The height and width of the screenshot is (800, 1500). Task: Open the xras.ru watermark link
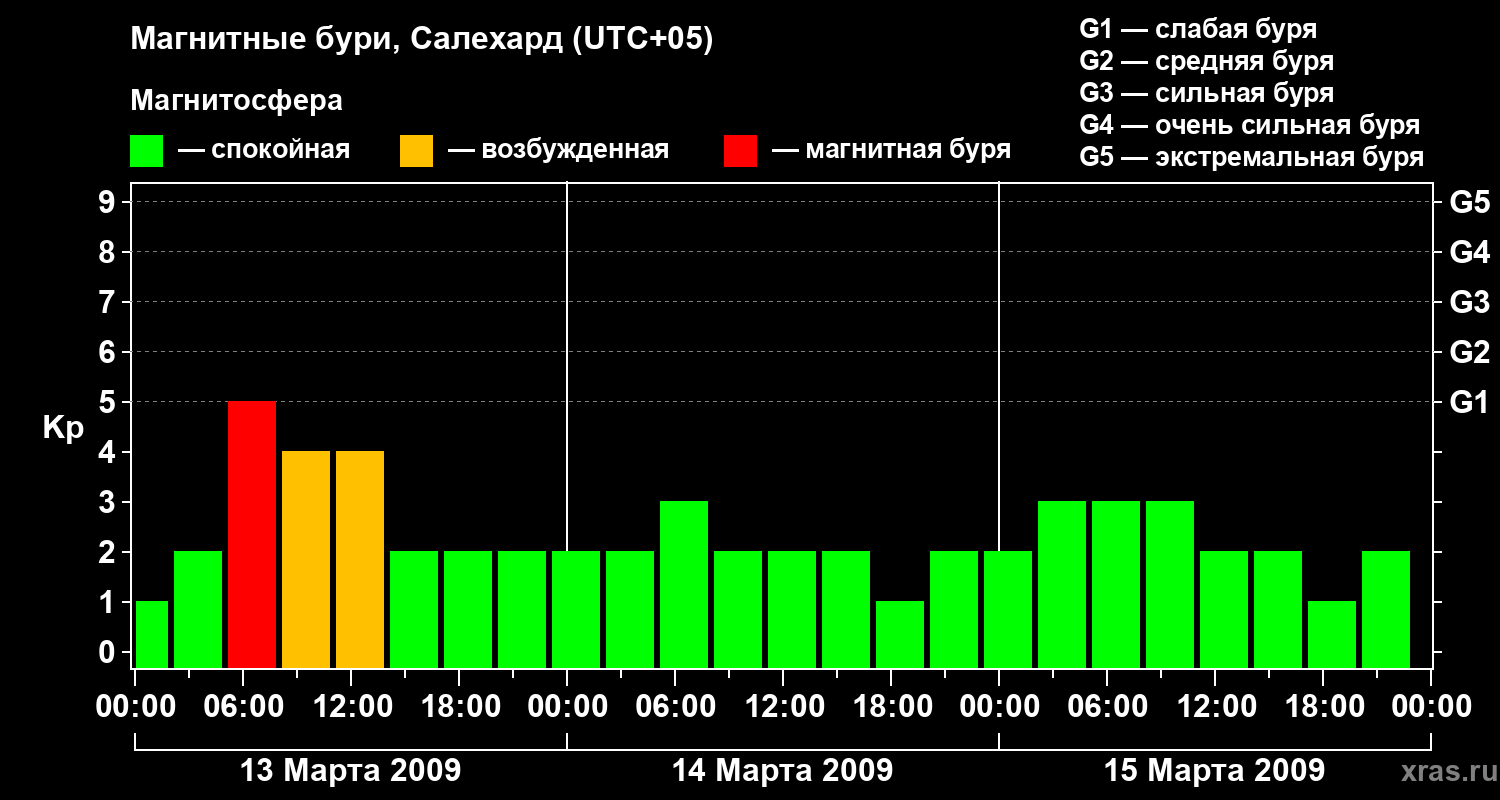tap(1442, 771)
